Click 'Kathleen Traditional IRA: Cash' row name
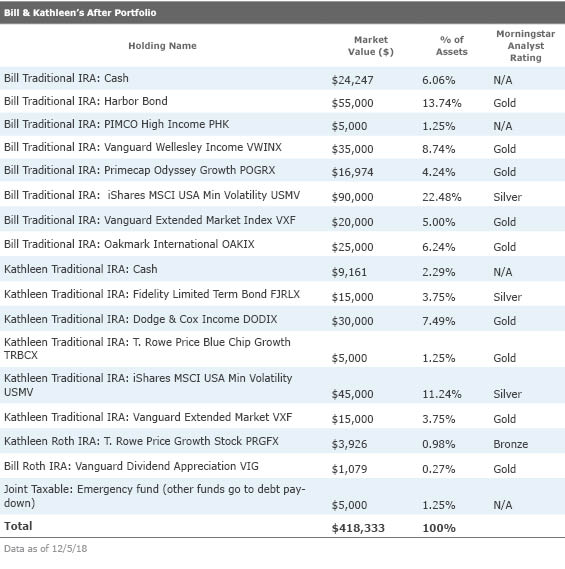Viewport: 565px width, 569px height. coord(81,269)
